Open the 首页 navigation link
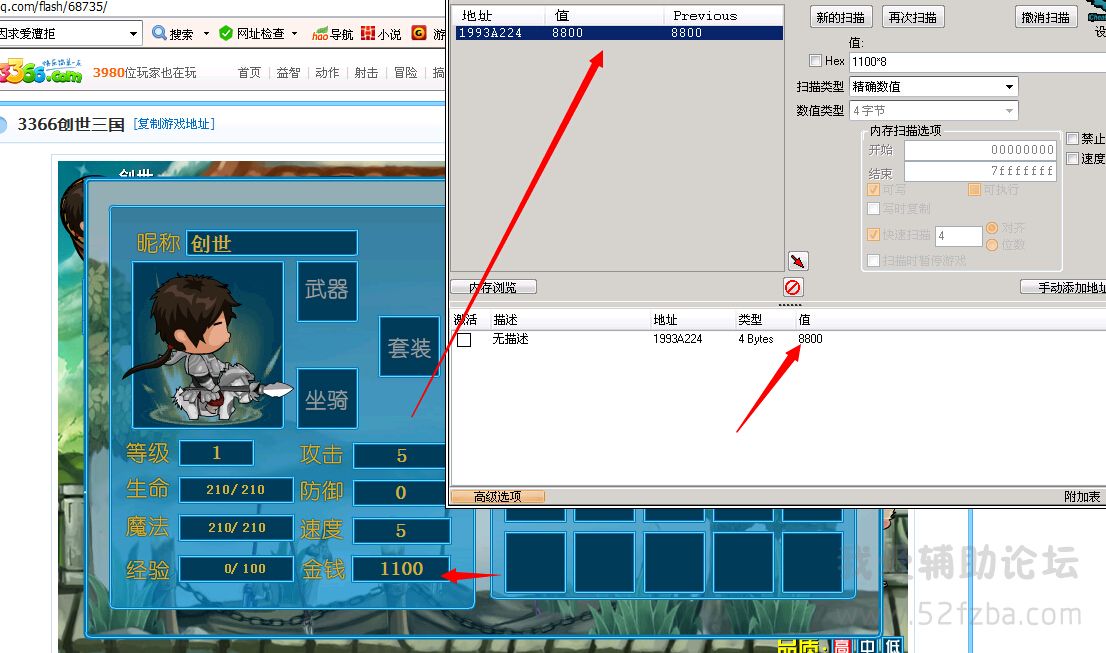This screenshot has height=653, width=1106. tap(249, 73)
